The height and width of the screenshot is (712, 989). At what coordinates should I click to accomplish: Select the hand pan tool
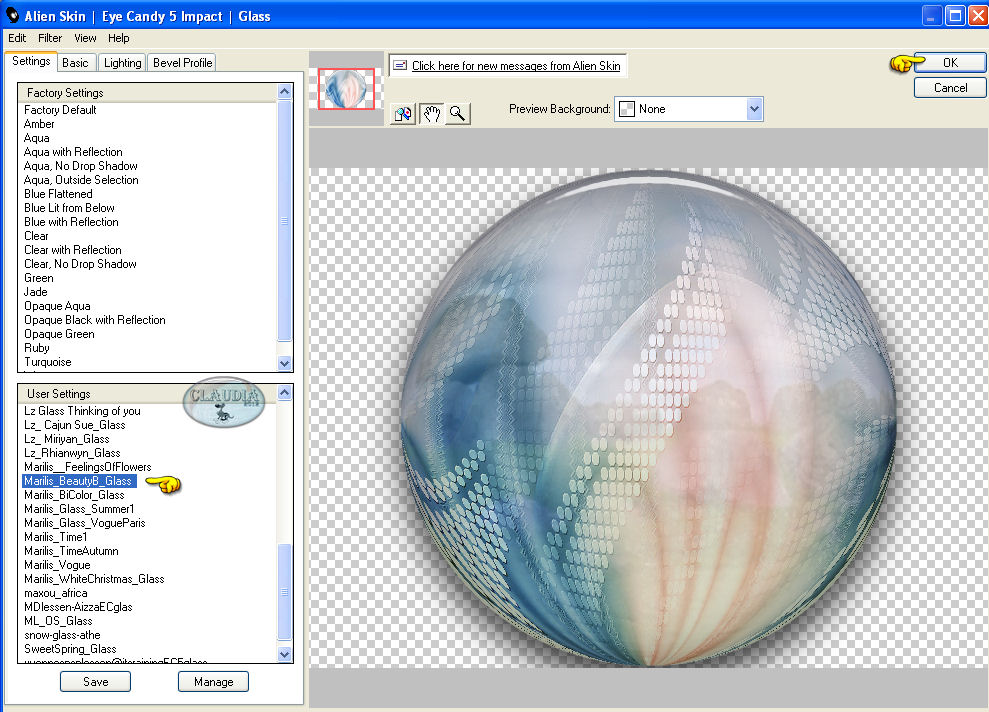[x=431, y=114]
